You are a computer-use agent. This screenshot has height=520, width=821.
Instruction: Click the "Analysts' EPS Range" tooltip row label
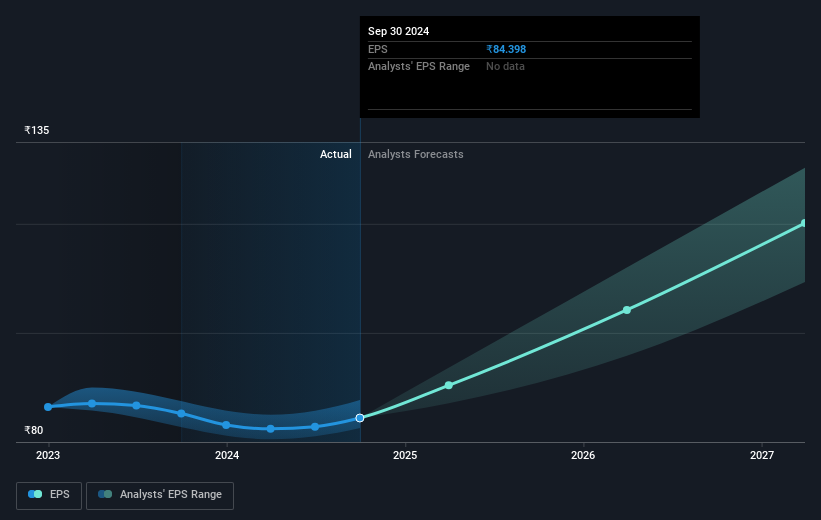419,67
